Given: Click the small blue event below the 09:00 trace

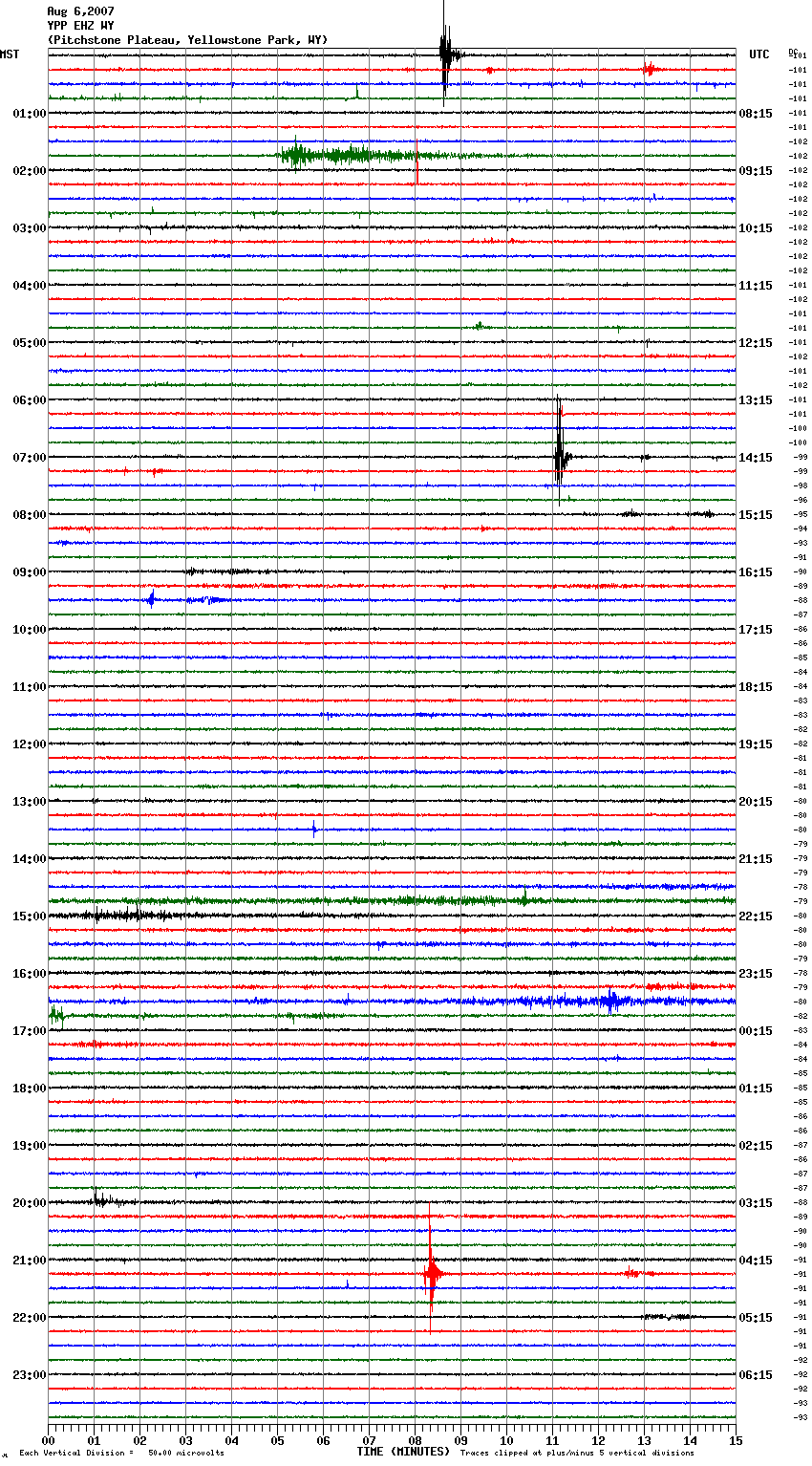Looking at the screenshot, I should [151, 600].
